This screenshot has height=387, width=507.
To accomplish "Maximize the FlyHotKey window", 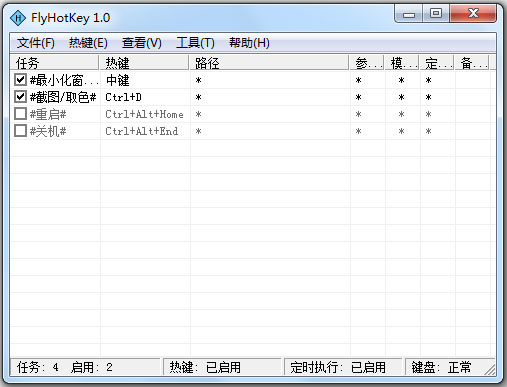I will click(436, 14).
